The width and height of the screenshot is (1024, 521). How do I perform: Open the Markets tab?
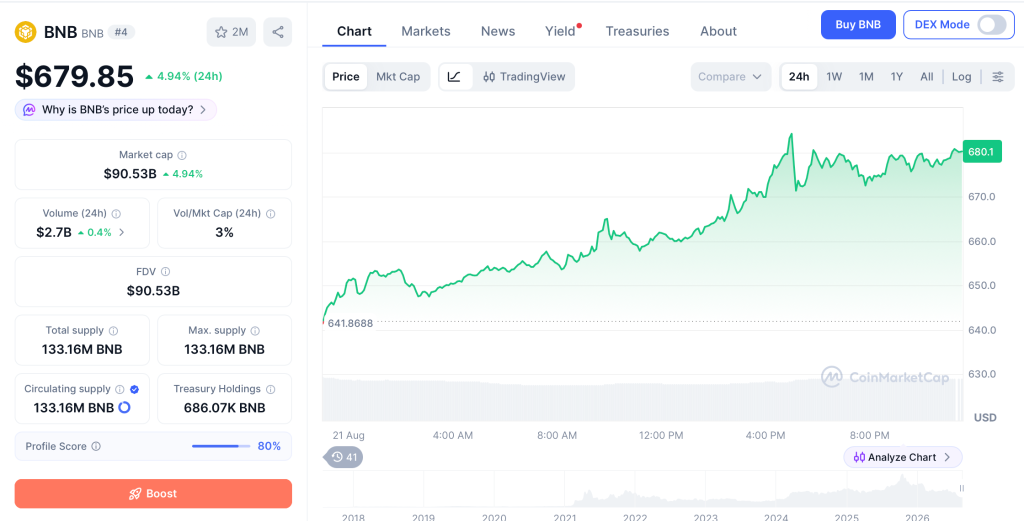pos(426,31)
